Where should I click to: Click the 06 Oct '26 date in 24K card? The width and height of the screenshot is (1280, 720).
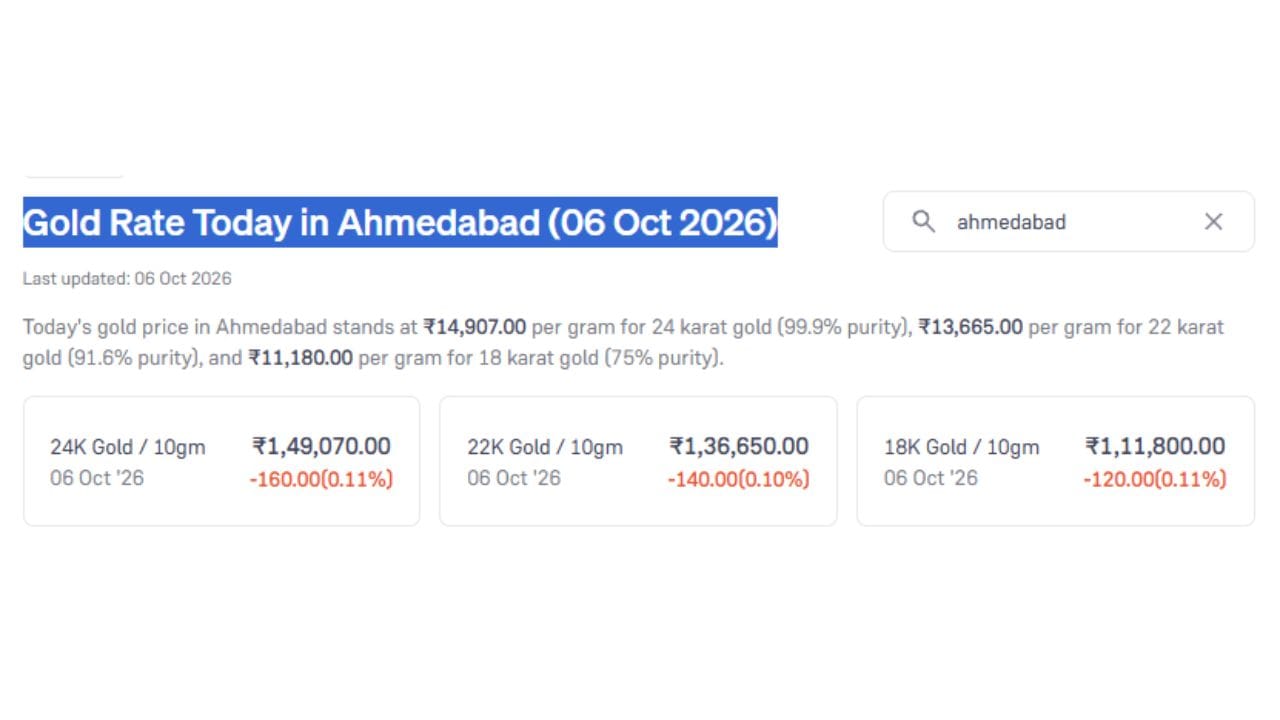click(x=97, y=478)
